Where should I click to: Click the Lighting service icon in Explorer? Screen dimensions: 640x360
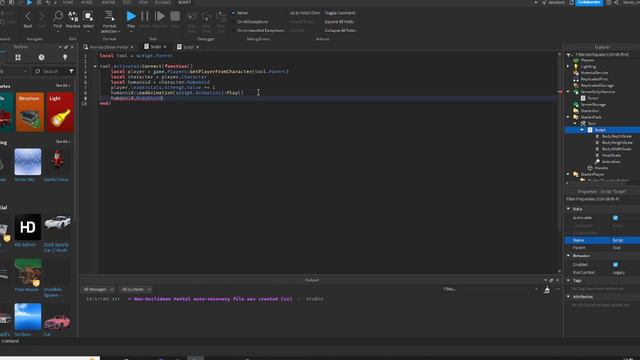pos(576,67)
